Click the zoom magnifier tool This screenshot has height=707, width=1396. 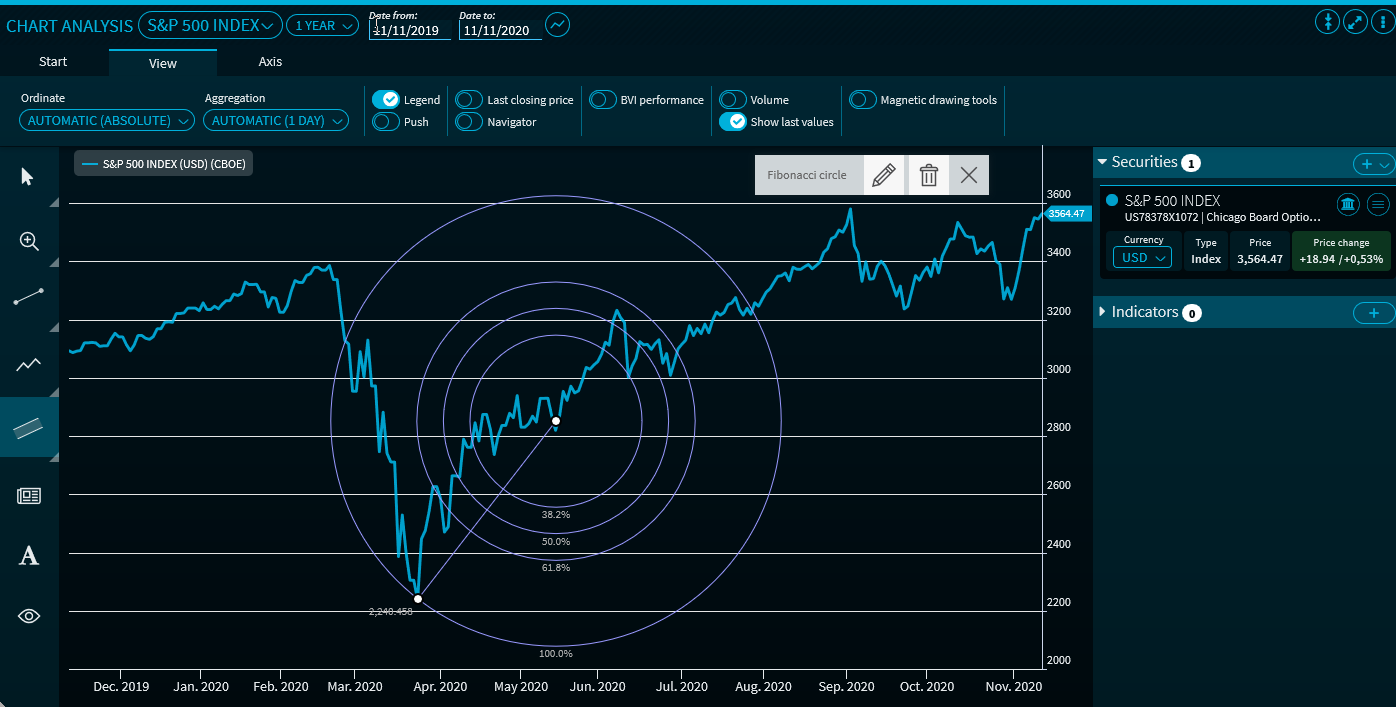(x=29, y=241)
